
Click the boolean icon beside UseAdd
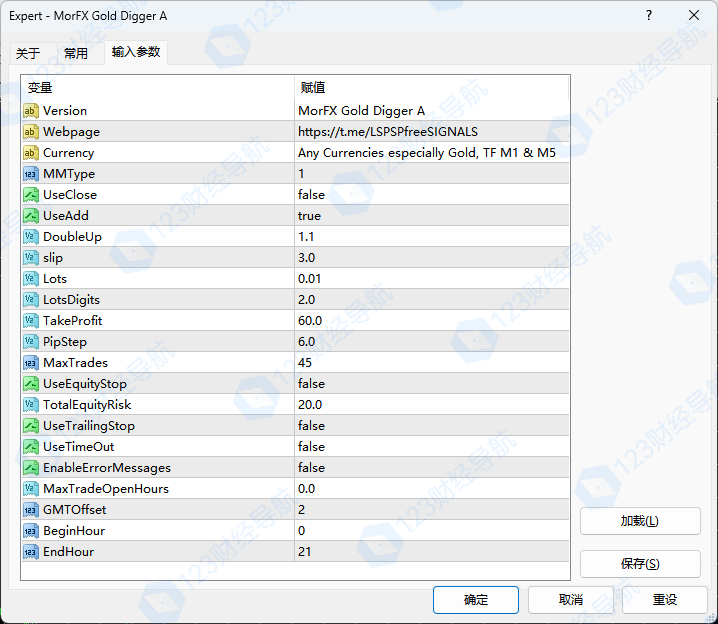tap(31, 216)
